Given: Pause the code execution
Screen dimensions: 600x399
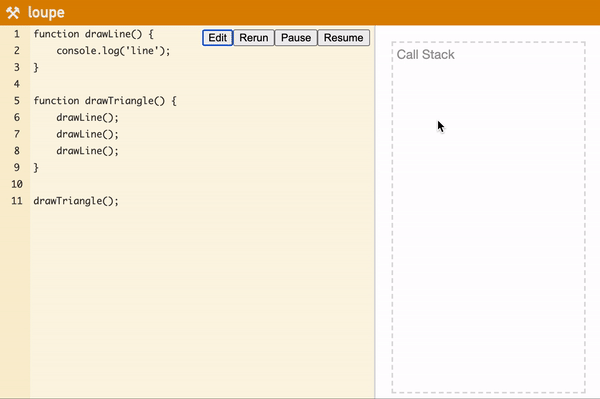Looking at the screenshot, I should pos(296,38).
